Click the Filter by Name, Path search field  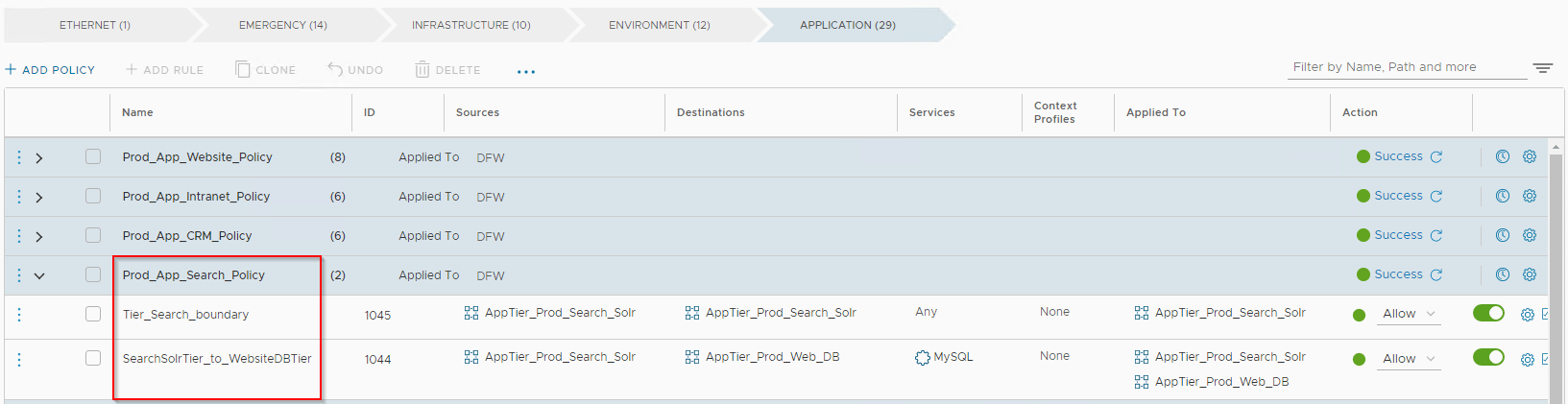click(x=1408, y=67)
